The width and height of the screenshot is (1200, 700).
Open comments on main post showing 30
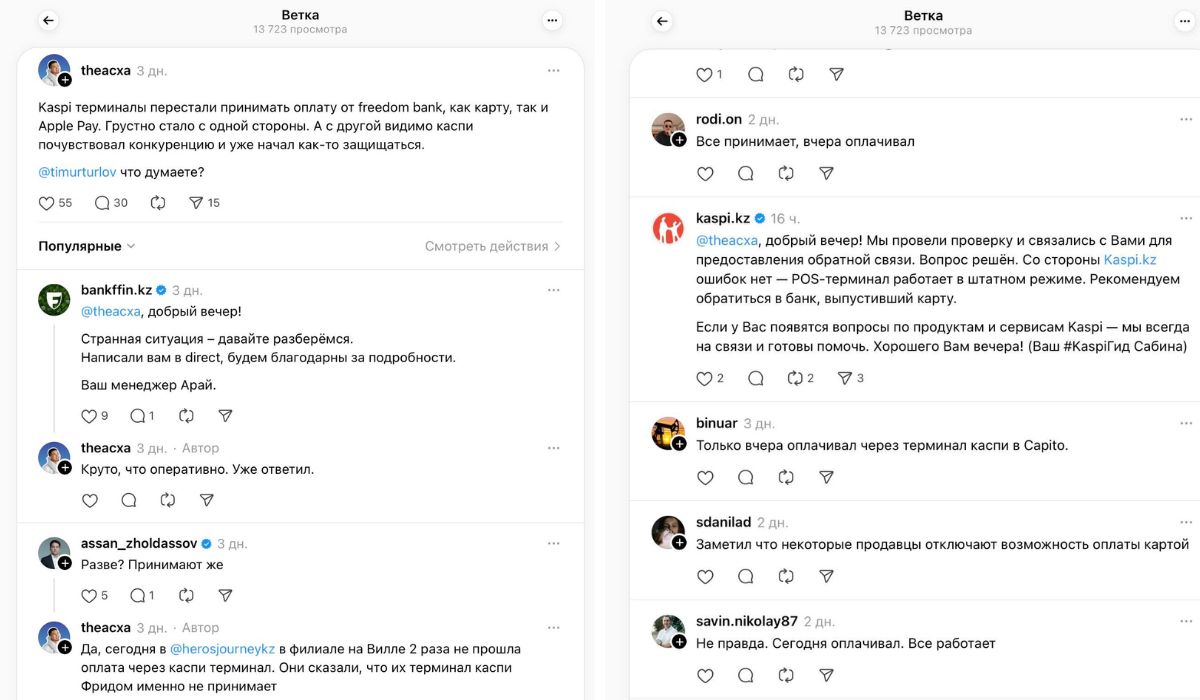102,203
